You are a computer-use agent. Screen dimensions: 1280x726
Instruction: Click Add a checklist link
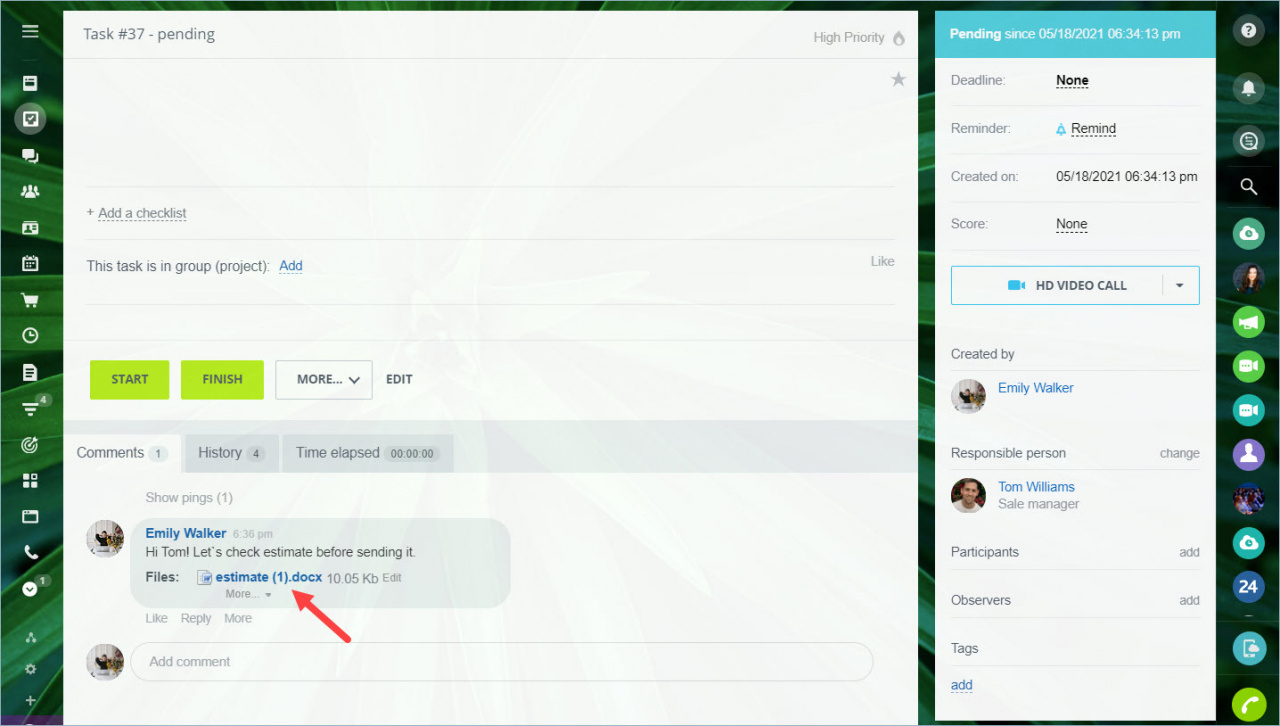(x=142, y=213)
